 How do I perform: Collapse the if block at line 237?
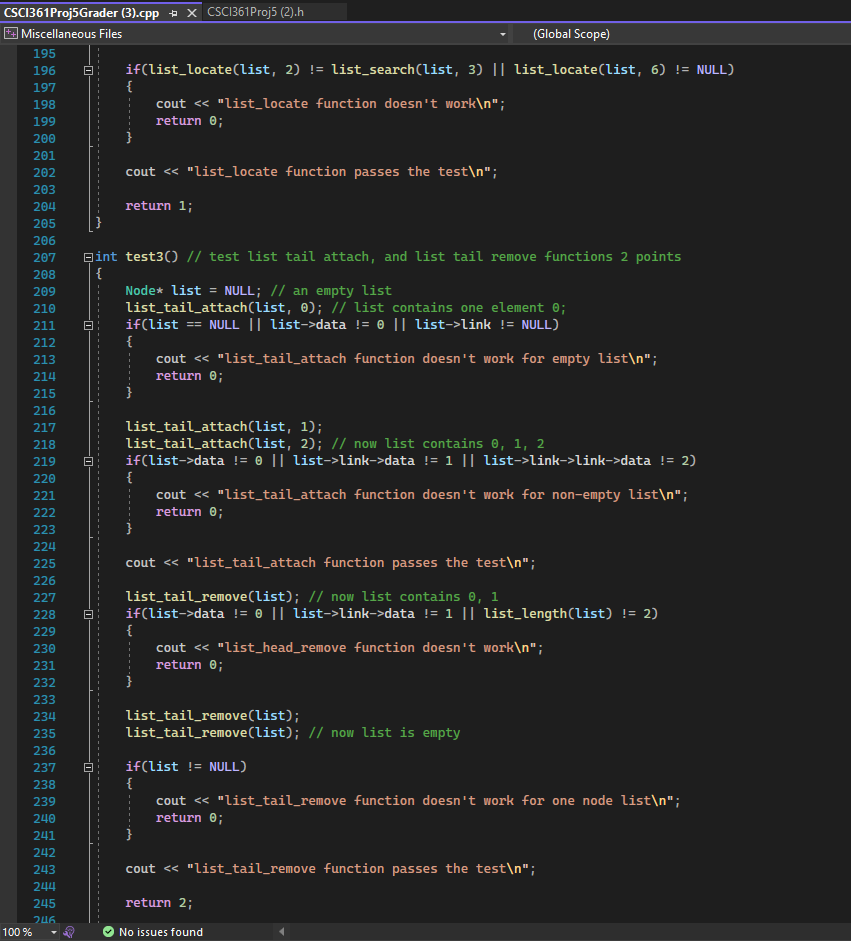[88, 766]
